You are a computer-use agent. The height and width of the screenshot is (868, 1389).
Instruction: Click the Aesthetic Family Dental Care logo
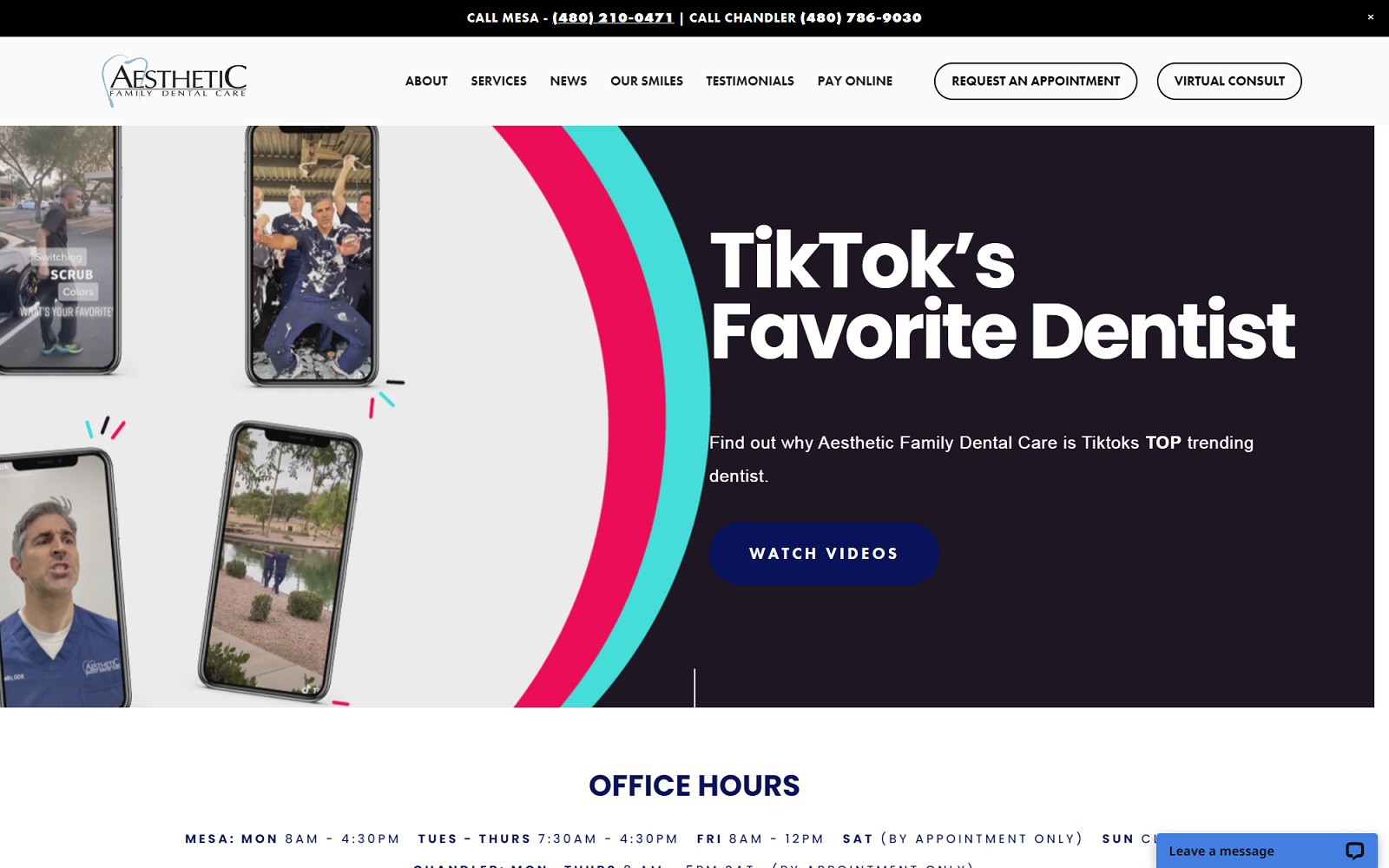tap(174, 81)
